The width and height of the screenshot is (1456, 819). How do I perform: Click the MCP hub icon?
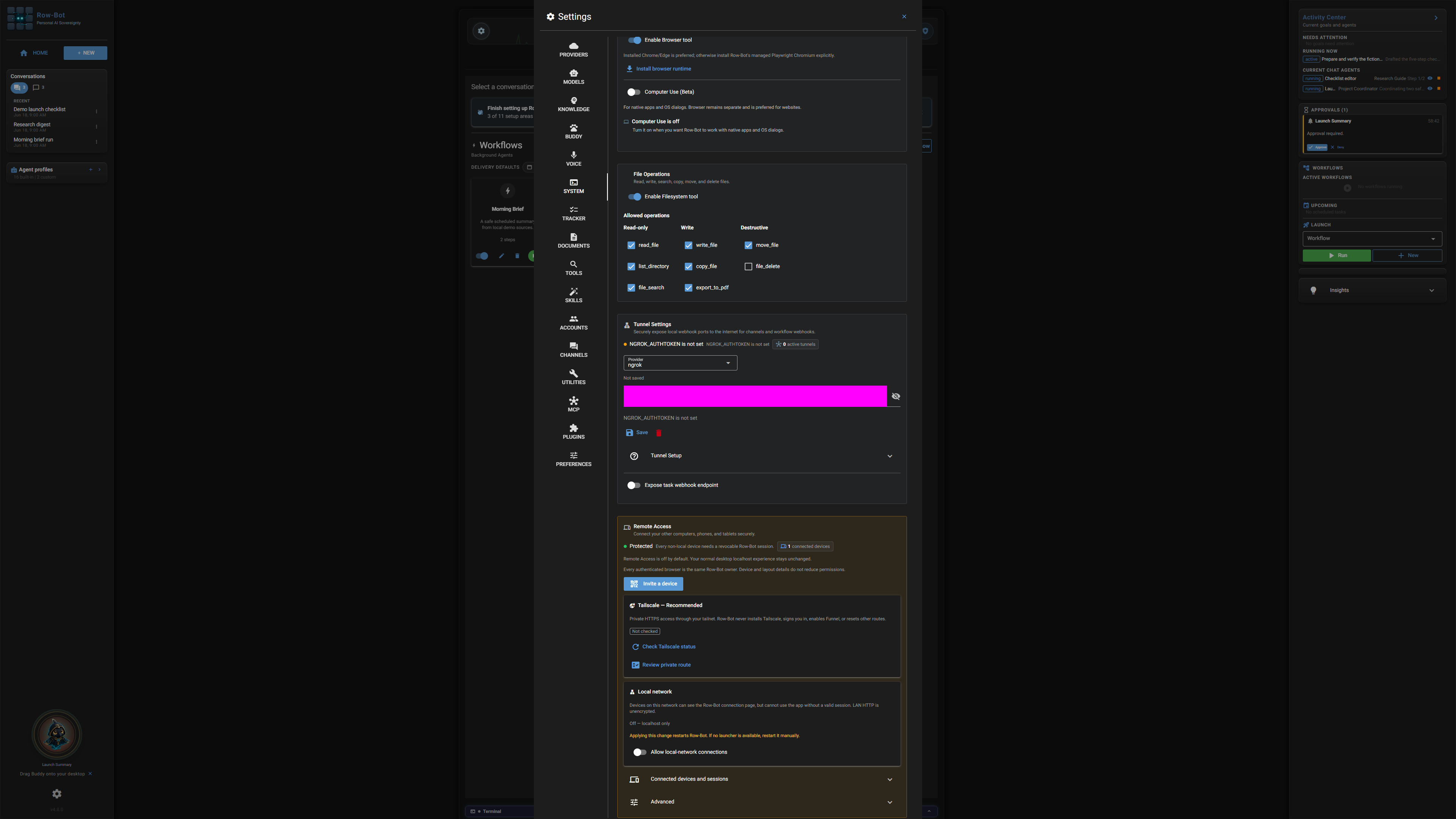coord(573,401)
